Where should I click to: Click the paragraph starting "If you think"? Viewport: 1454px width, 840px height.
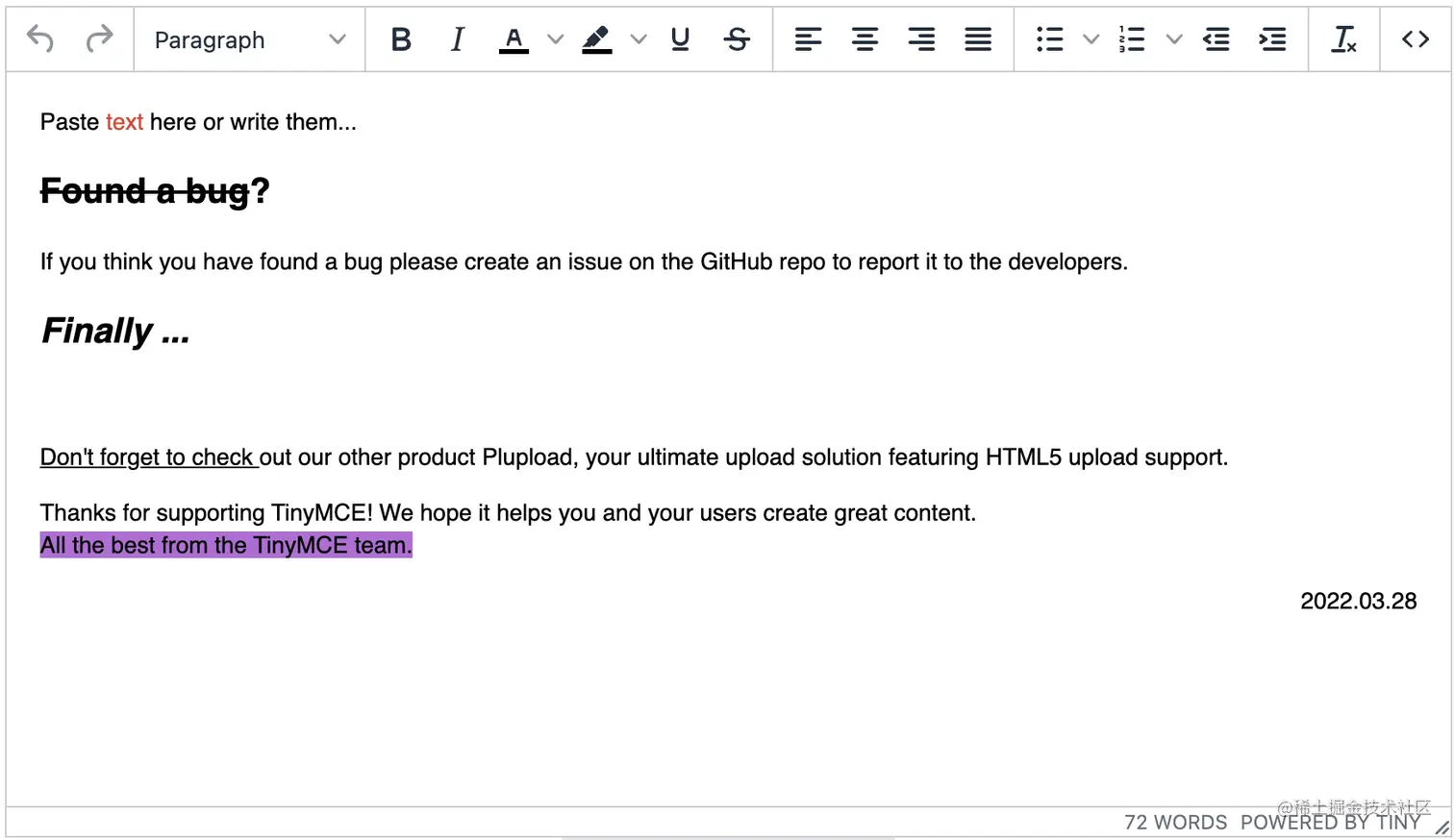click(584, 262)
